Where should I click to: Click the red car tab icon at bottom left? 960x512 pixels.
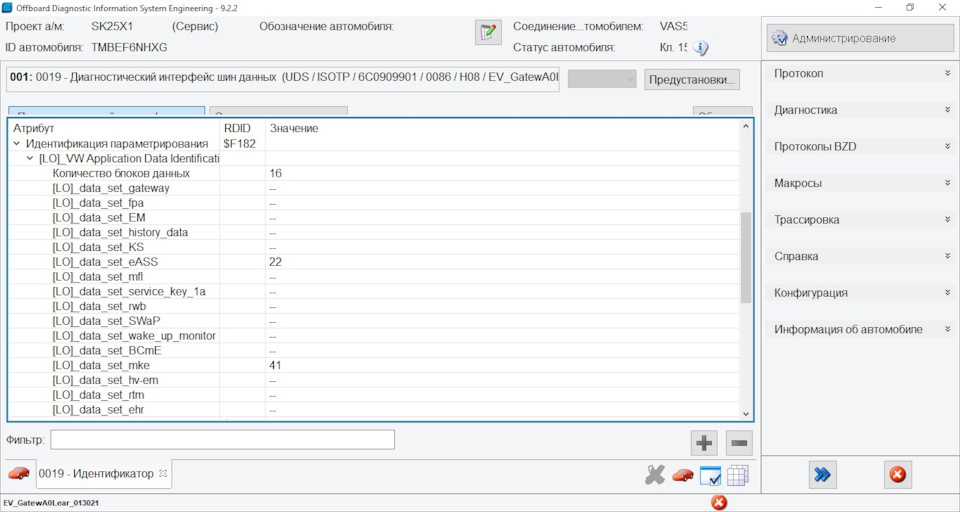click(x=19, y=473)
